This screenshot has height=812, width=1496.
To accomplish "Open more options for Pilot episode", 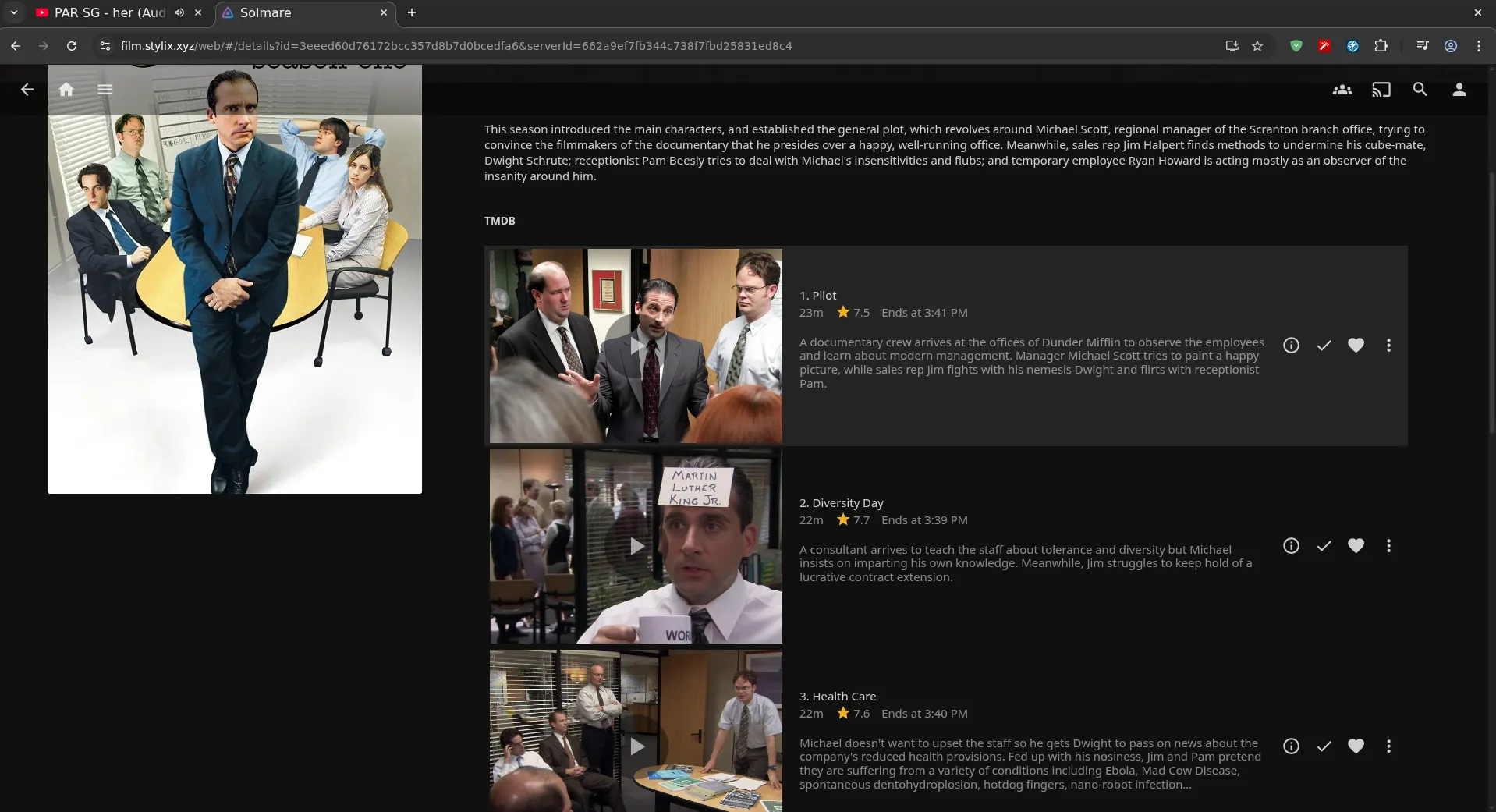I will (x=1388, y=346).
